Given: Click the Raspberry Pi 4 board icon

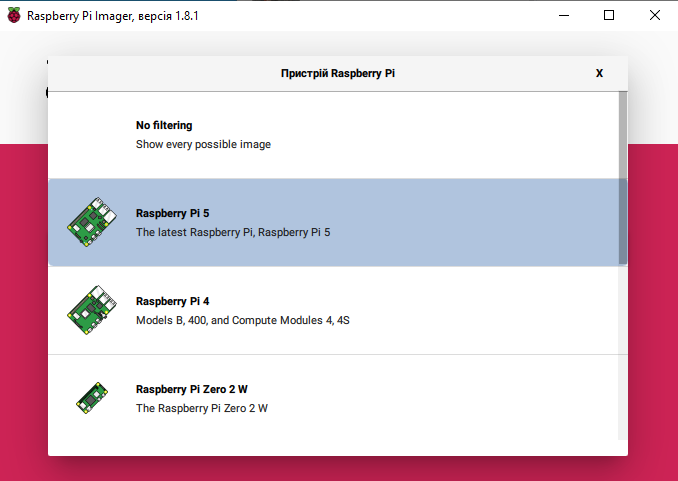Looking at the screenshot, I should [x=92, y=310].
